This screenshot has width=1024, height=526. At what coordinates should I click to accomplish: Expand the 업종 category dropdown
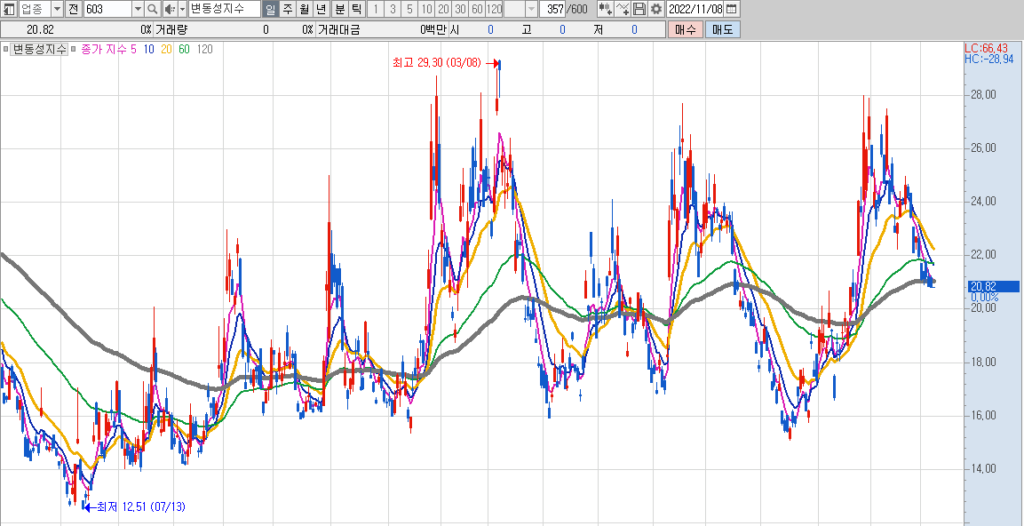coord(56,9)
